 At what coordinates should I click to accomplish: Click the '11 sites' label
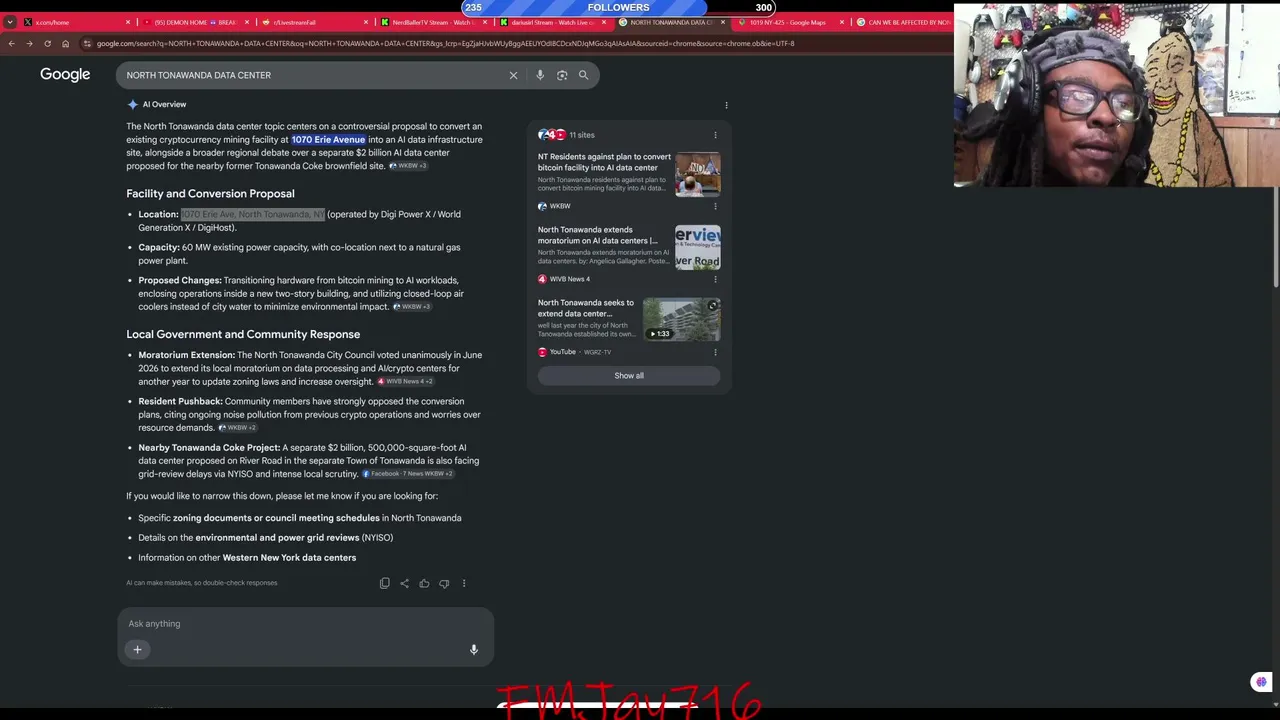pyautogui.click(x=582, y=135)
